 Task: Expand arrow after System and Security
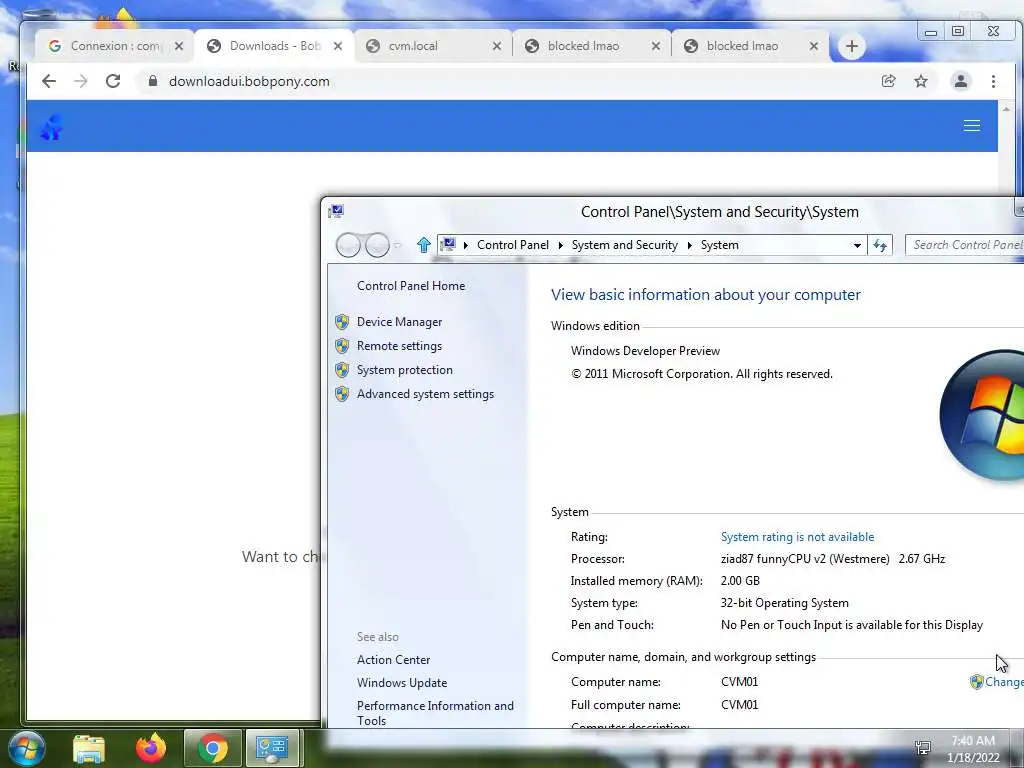689,246
